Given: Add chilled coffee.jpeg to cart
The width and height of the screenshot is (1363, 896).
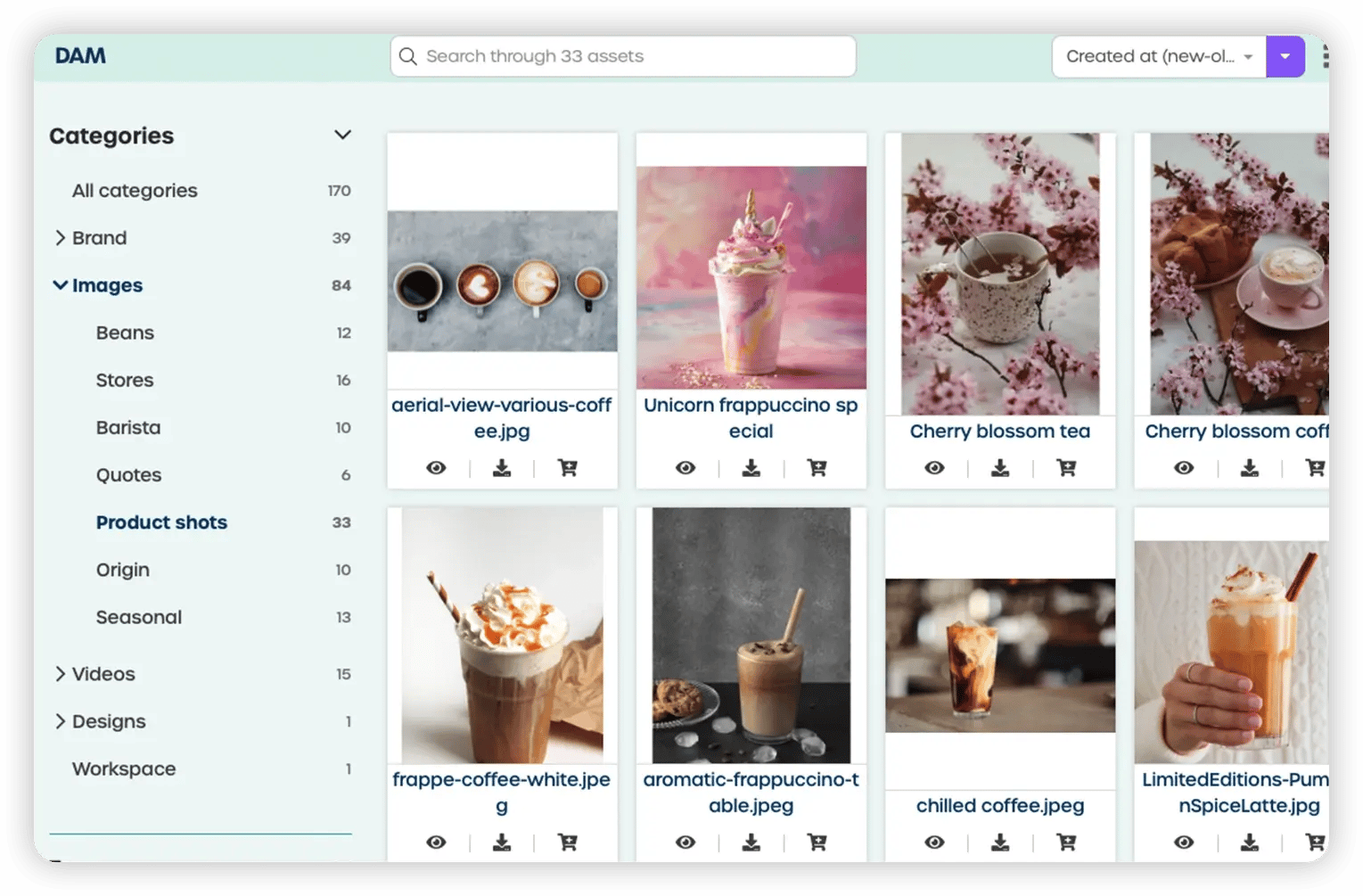Looking at the screenshot, I should 1066,843.
